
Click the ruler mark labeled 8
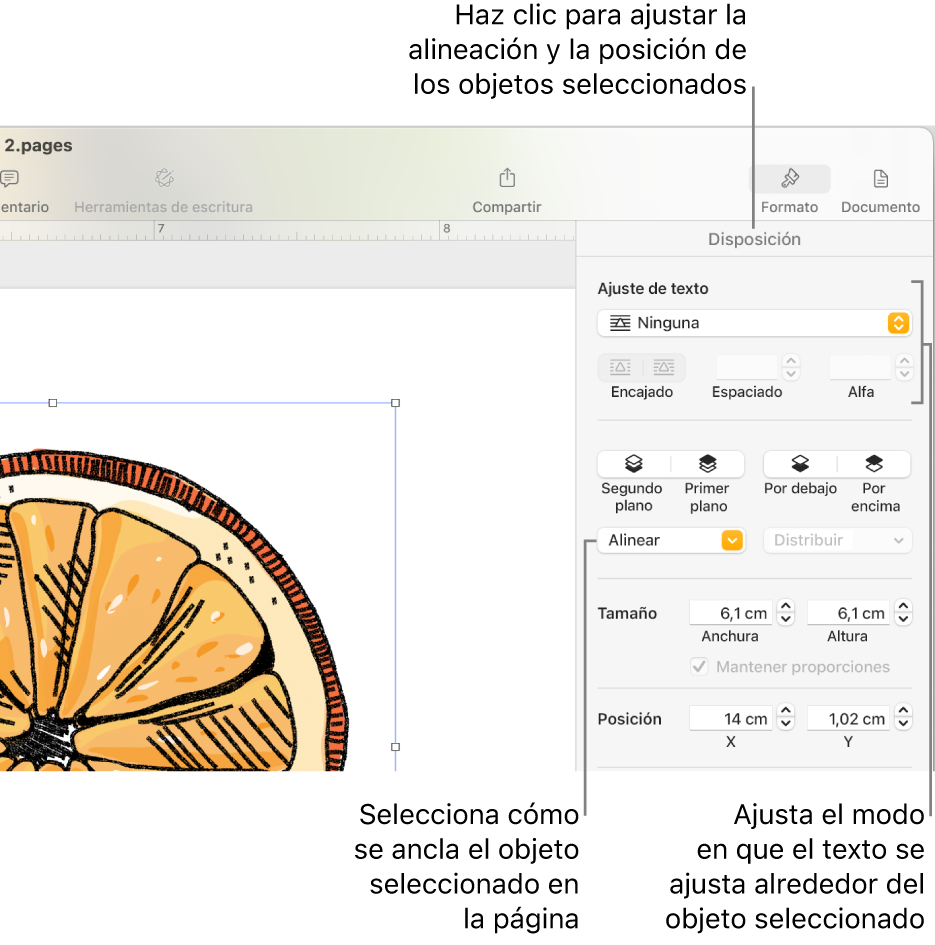[x=447, y=228]
